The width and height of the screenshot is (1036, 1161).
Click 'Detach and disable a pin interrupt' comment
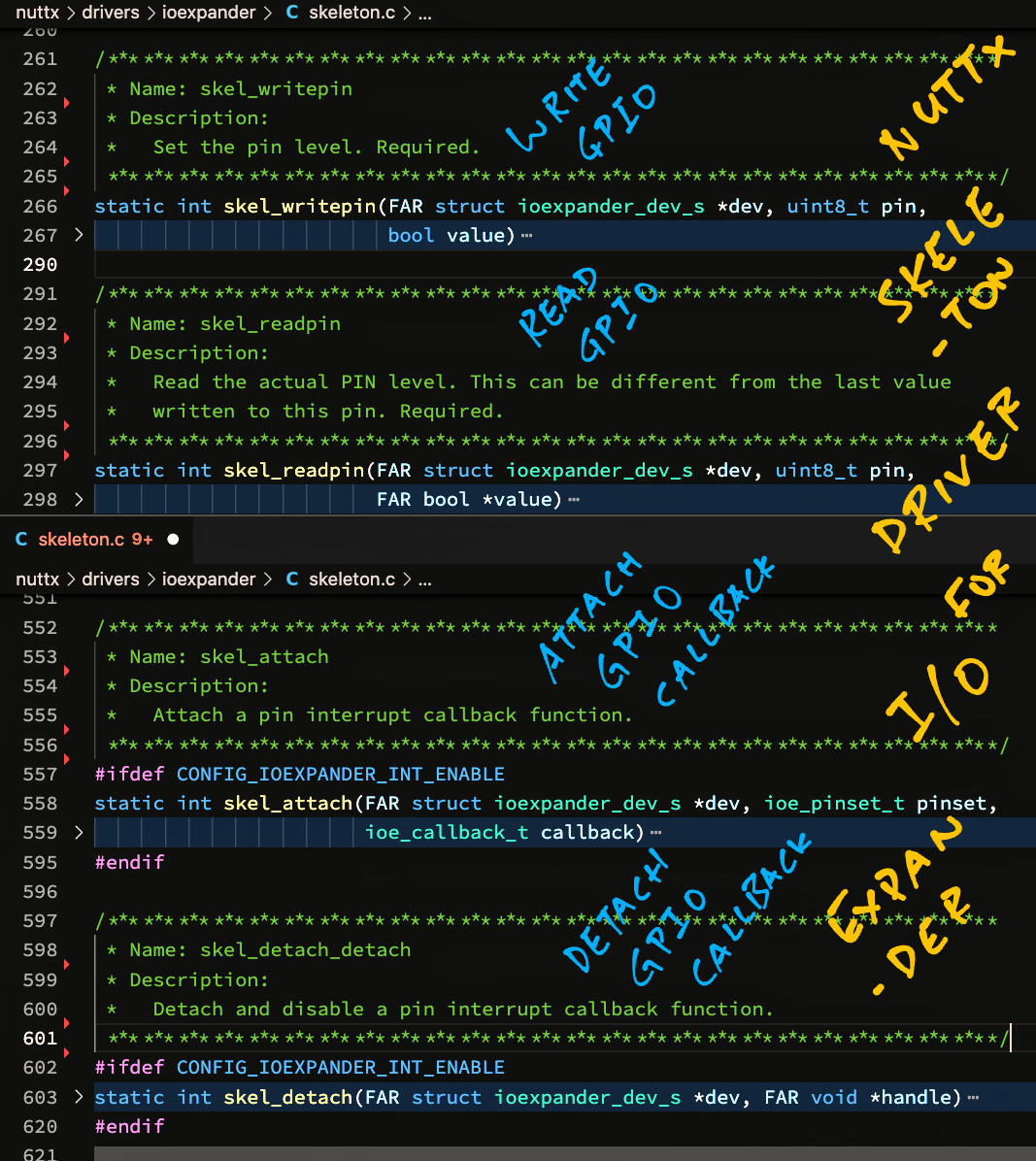point(352,1010)
